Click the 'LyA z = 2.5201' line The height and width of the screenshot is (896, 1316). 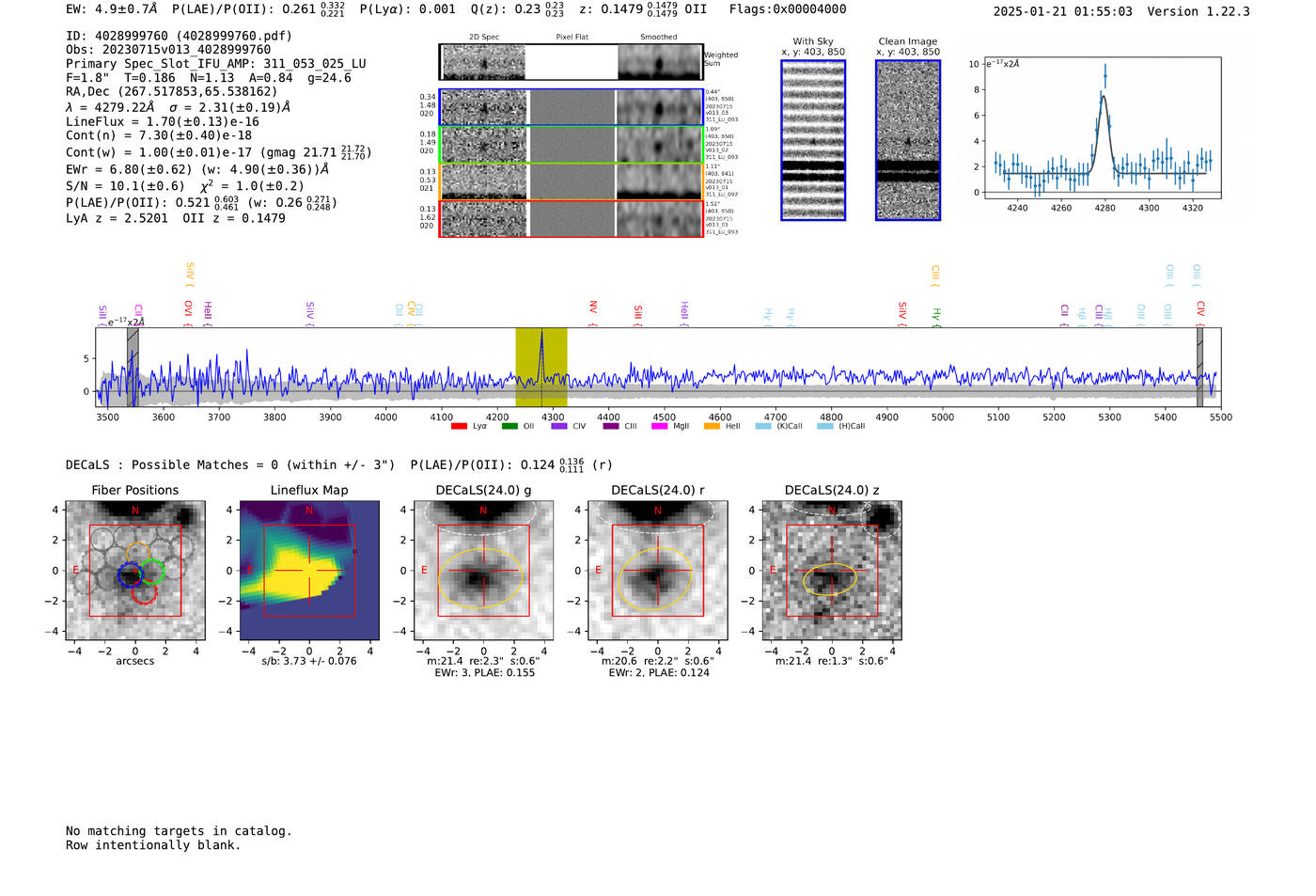pos(117,218)
